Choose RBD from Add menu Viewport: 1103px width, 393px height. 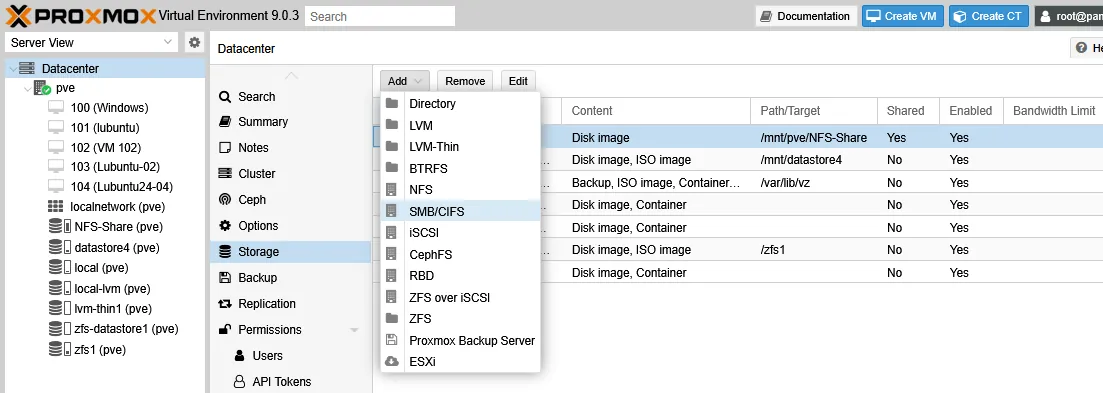460,276
